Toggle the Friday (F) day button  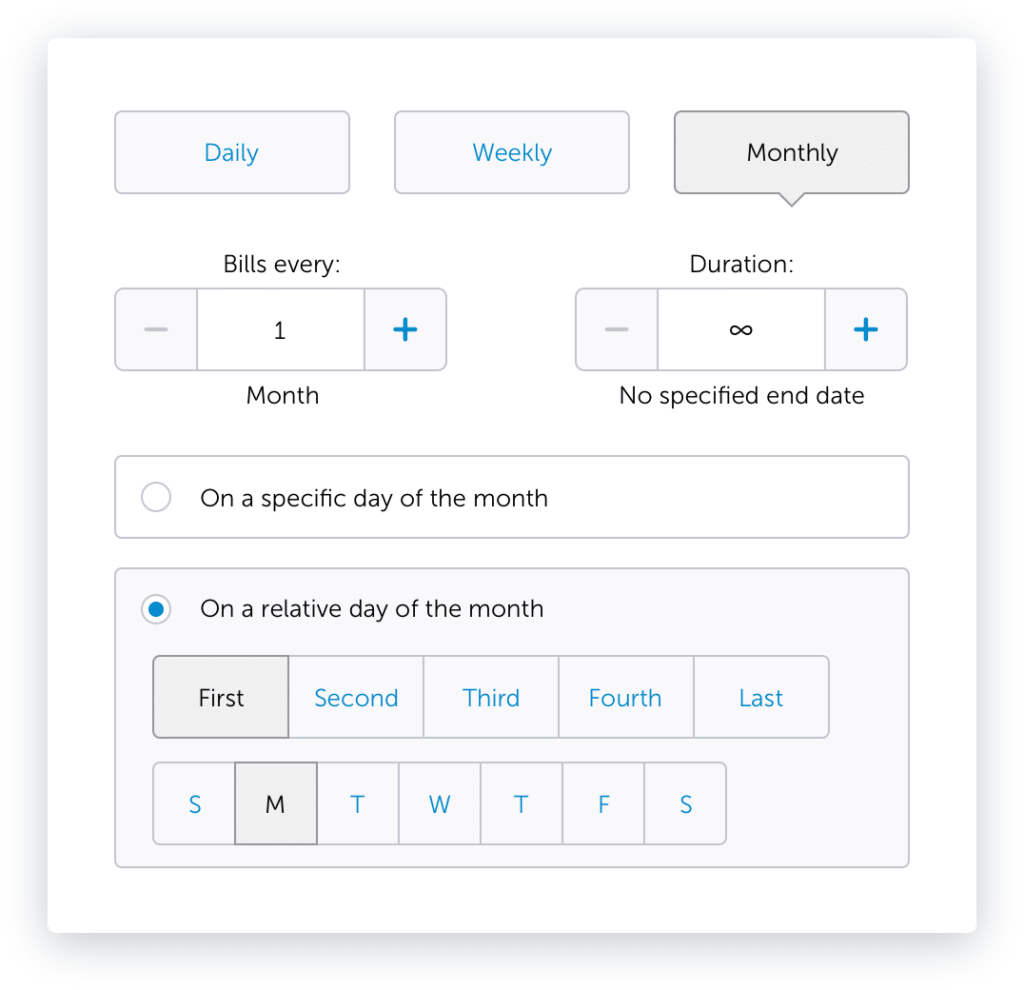pyautogui.click(x=604, y=804)
